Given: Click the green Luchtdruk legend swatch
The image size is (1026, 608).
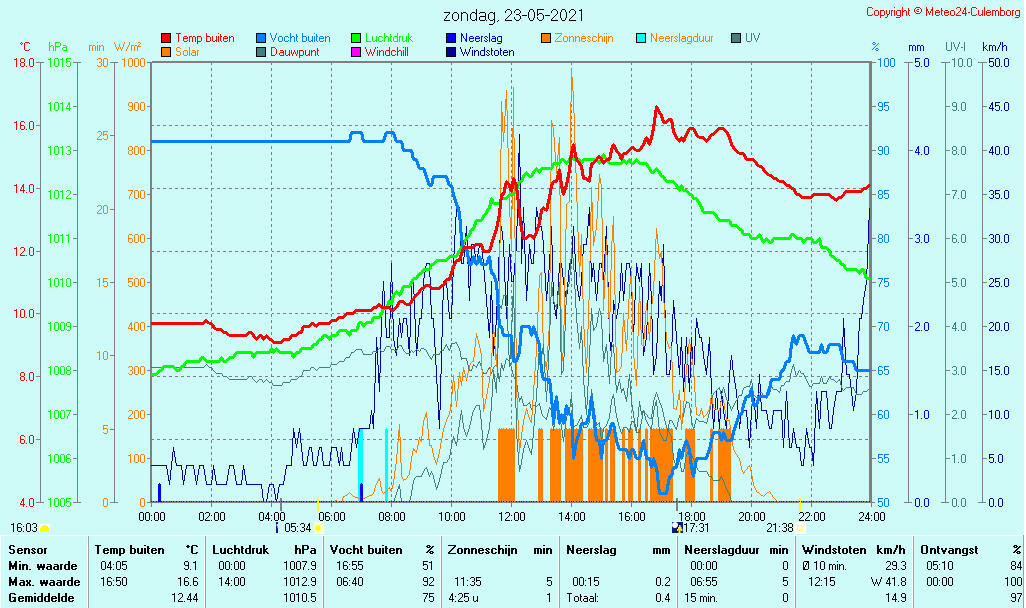Looking at the screenshot, I should click(356, 39).
